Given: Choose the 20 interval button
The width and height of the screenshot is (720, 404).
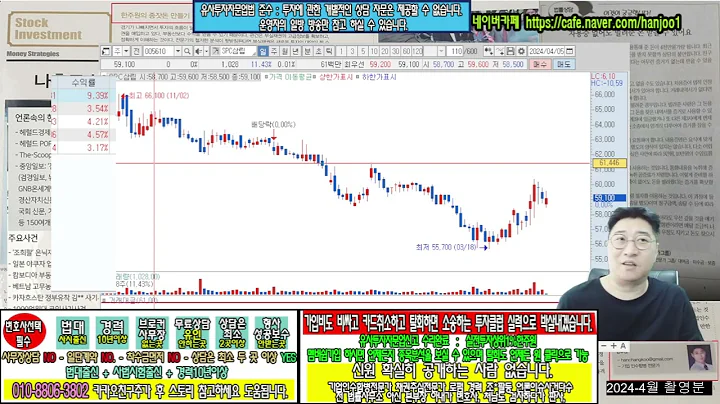Looking at the screenshot, I should pos(385,51).
